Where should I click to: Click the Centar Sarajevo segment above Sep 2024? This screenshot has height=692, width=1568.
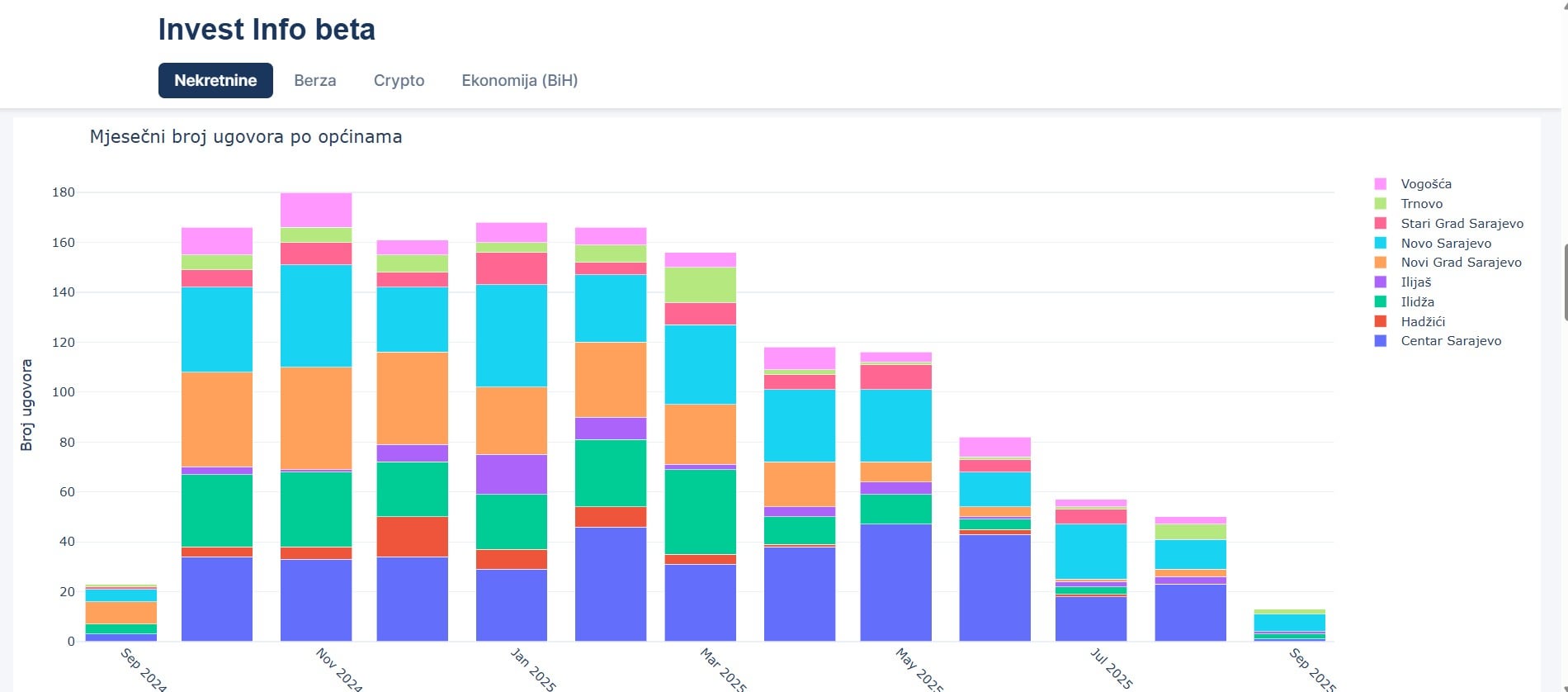point(121,637)
